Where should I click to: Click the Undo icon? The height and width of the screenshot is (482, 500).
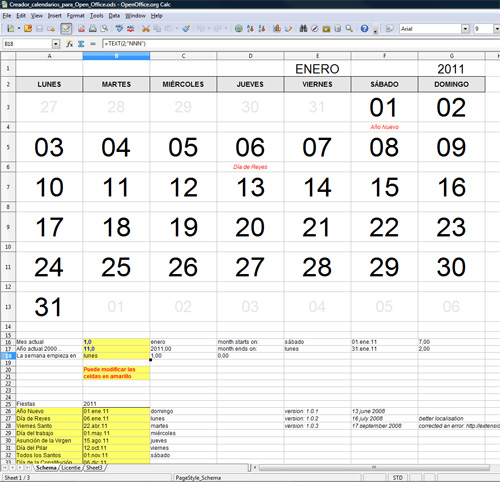point(200,29)
